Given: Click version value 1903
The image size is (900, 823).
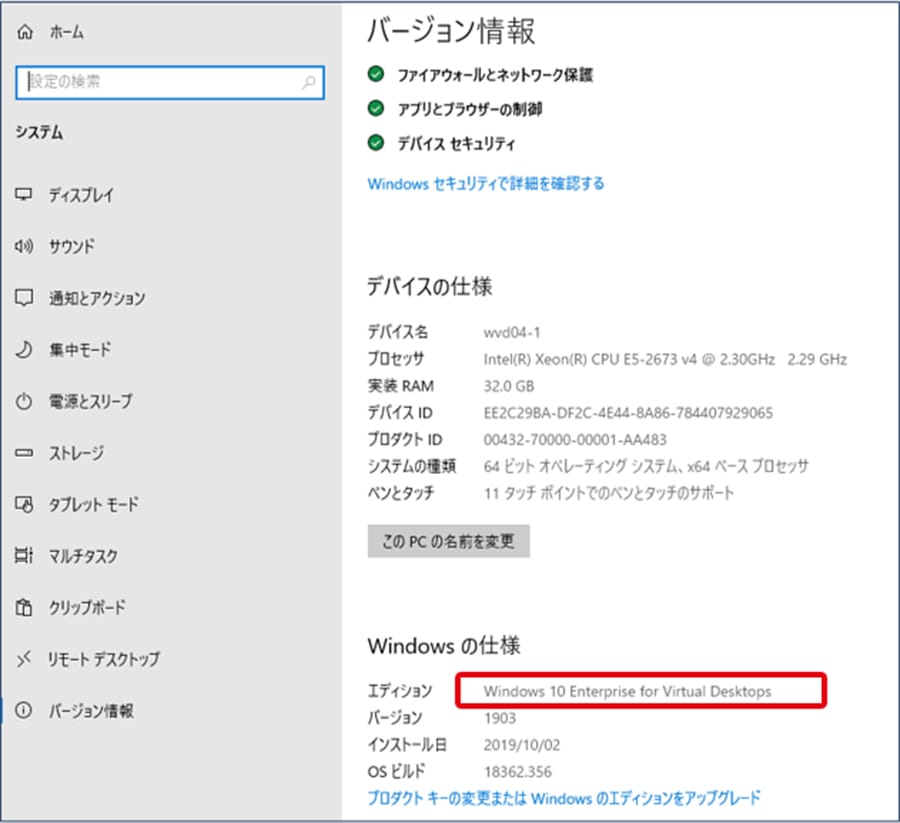Looking at the screenshot, I should [500, 718].
